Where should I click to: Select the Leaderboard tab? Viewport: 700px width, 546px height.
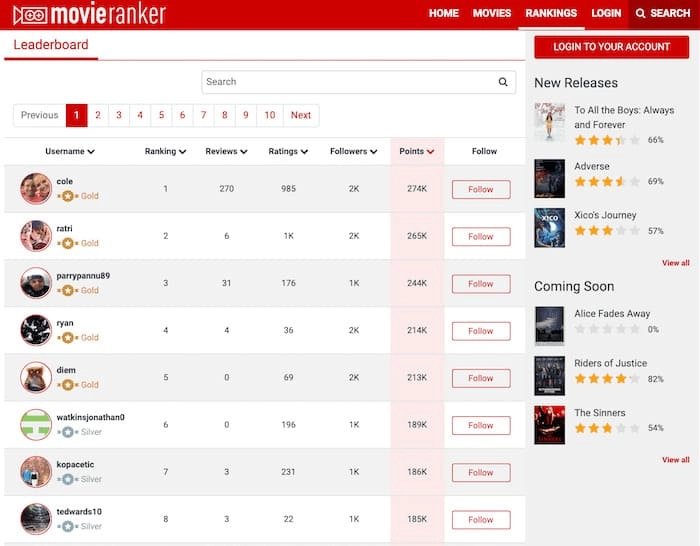(x=51, y=45)
